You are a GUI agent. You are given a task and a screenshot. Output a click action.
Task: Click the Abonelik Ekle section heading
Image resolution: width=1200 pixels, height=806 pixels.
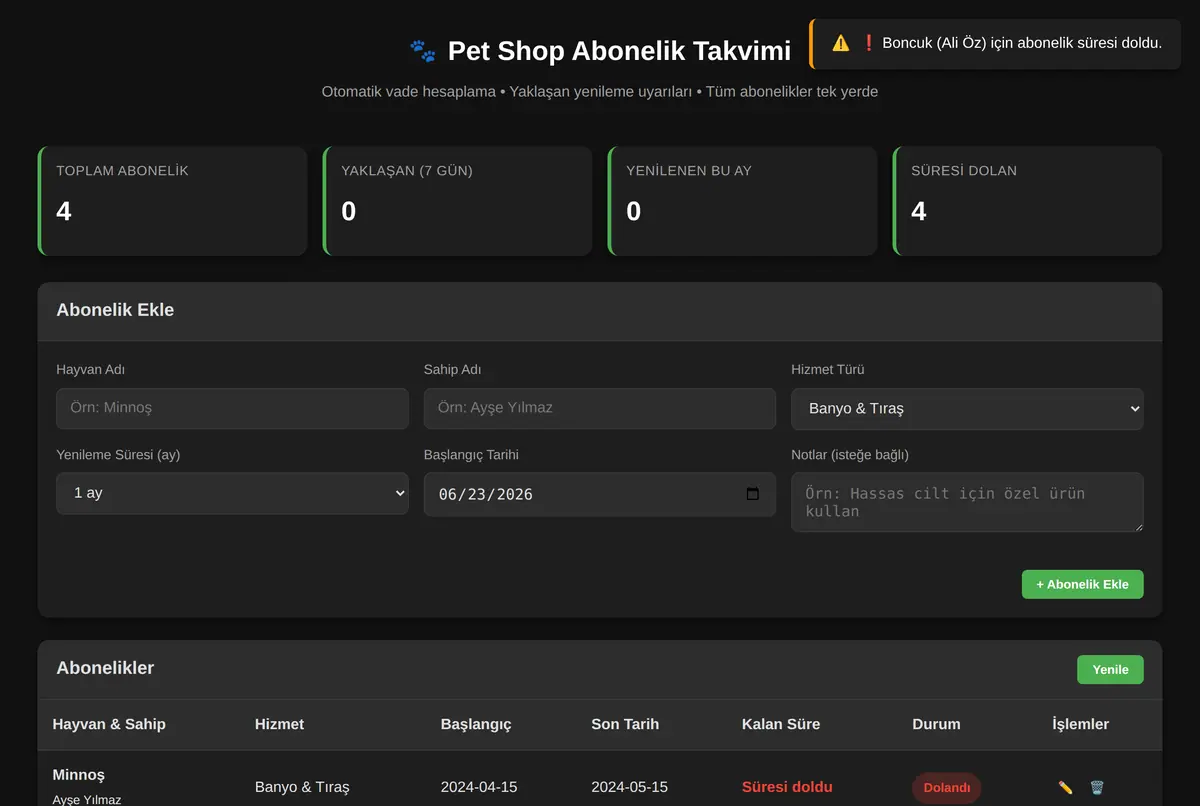click(x=115, y=310)
